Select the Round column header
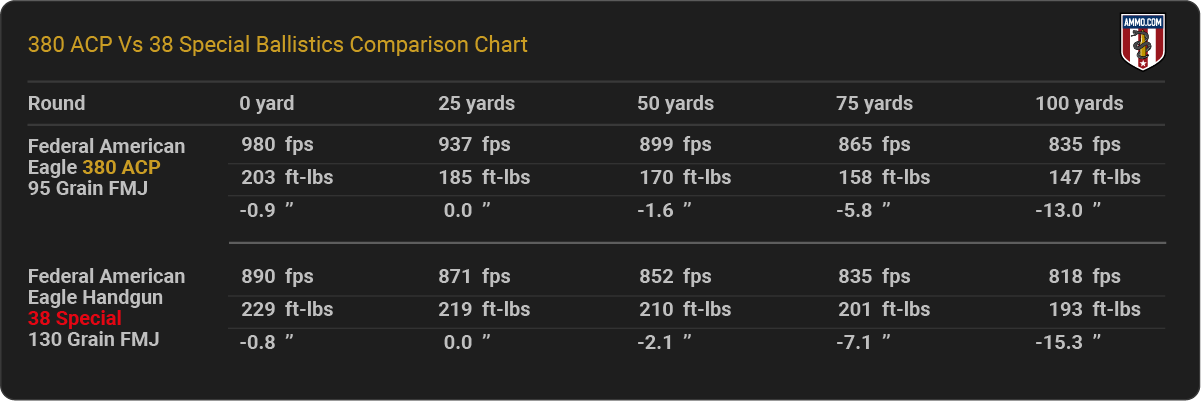The width and height of the screenshot is (1201, 401). [56, 103]
